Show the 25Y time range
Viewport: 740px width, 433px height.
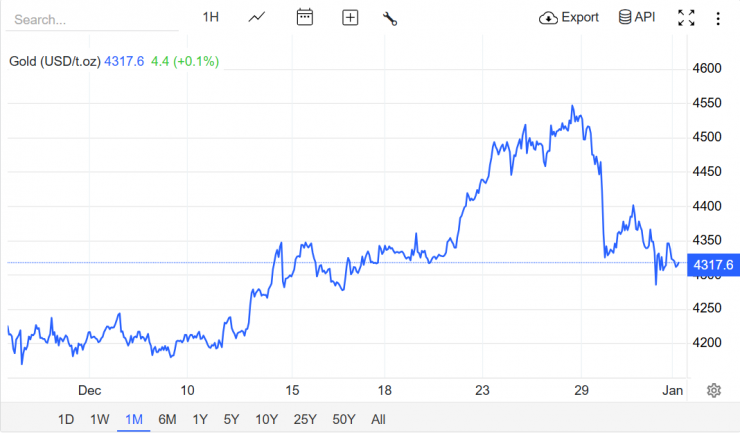[304, 419]
